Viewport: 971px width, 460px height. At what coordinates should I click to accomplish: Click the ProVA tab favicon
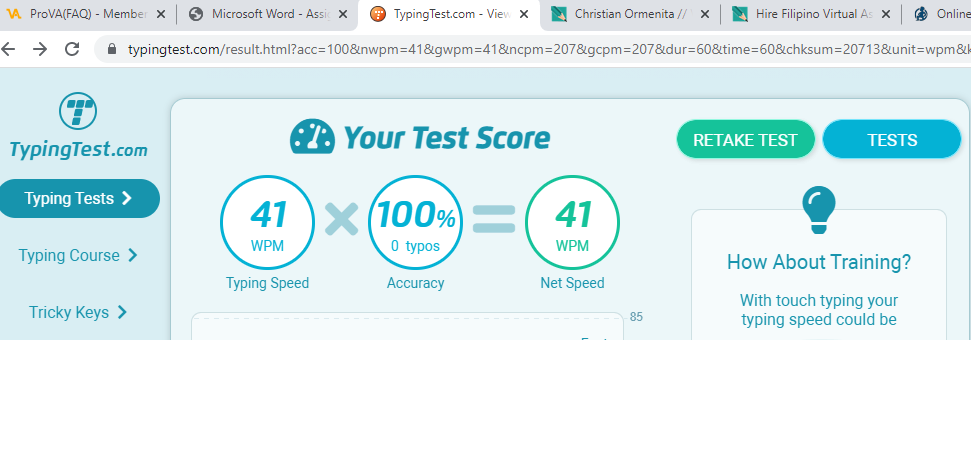tap(14, 14)
